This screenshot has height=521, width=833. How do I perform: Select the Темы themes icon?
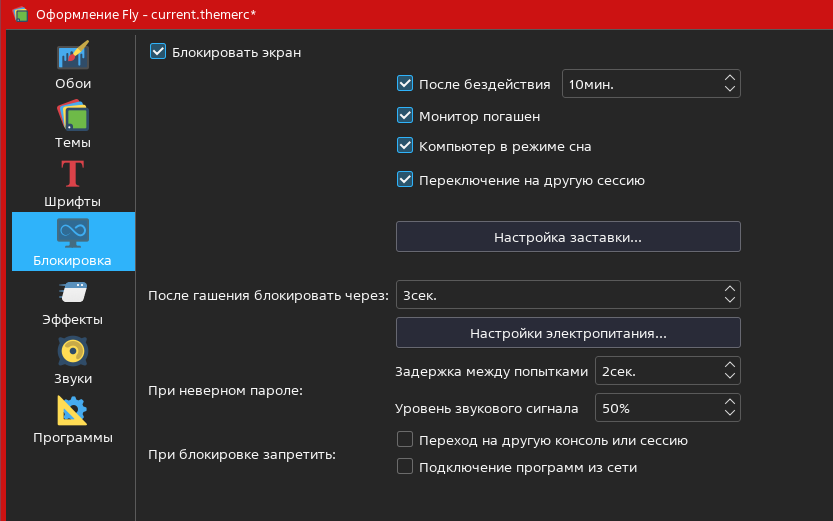pos(73,116)
